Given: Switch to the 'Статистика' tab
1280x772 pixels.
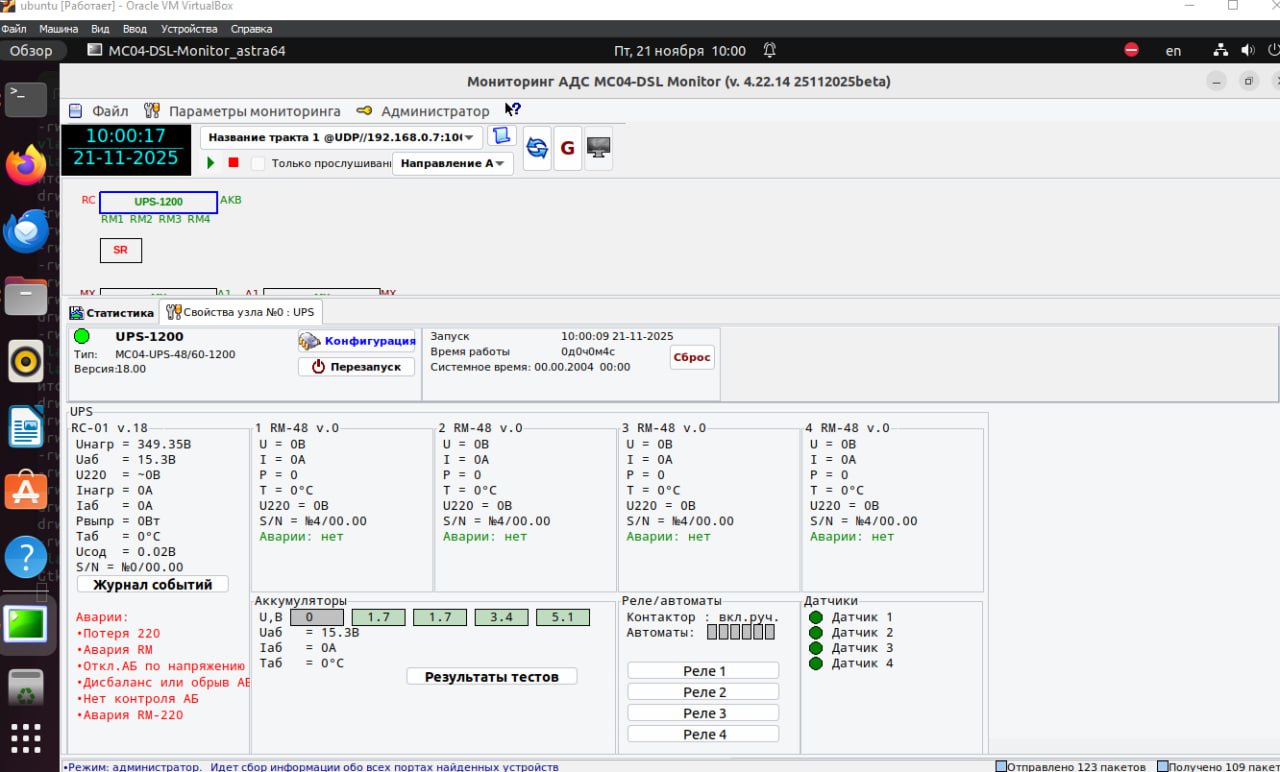Looking at the screenshot, I should (111, 312).
